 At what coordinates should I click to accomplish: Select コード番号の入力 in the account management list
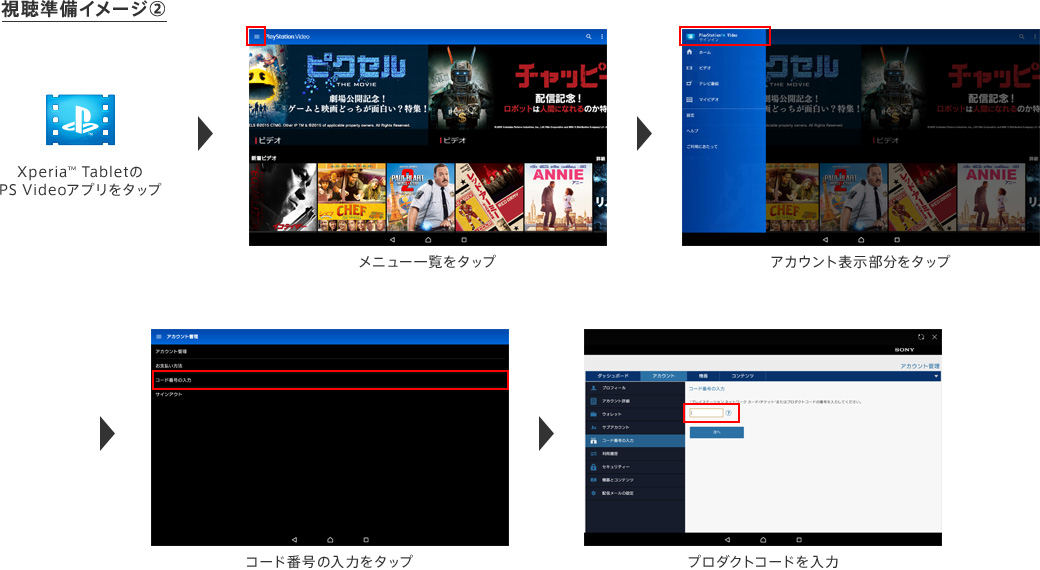tap(329, 380)
